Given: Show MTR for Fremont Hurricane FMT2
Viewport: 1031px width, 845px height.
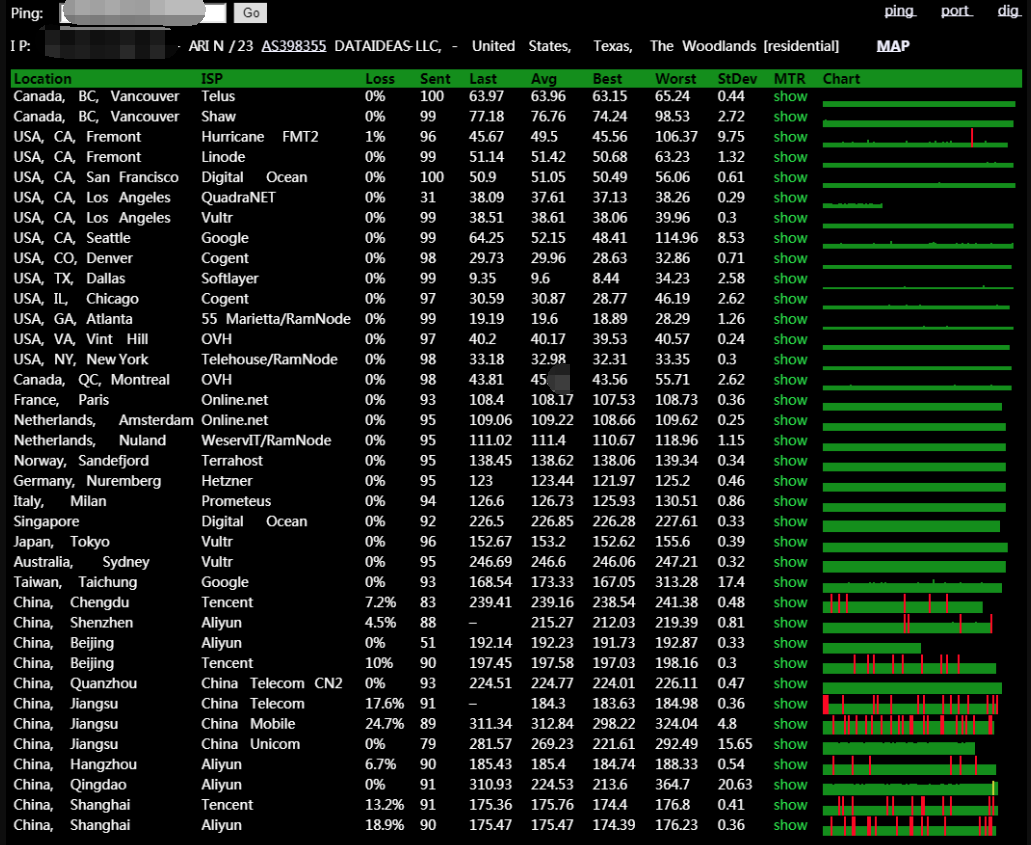Looking at the screenshot, I should (790, 137).
